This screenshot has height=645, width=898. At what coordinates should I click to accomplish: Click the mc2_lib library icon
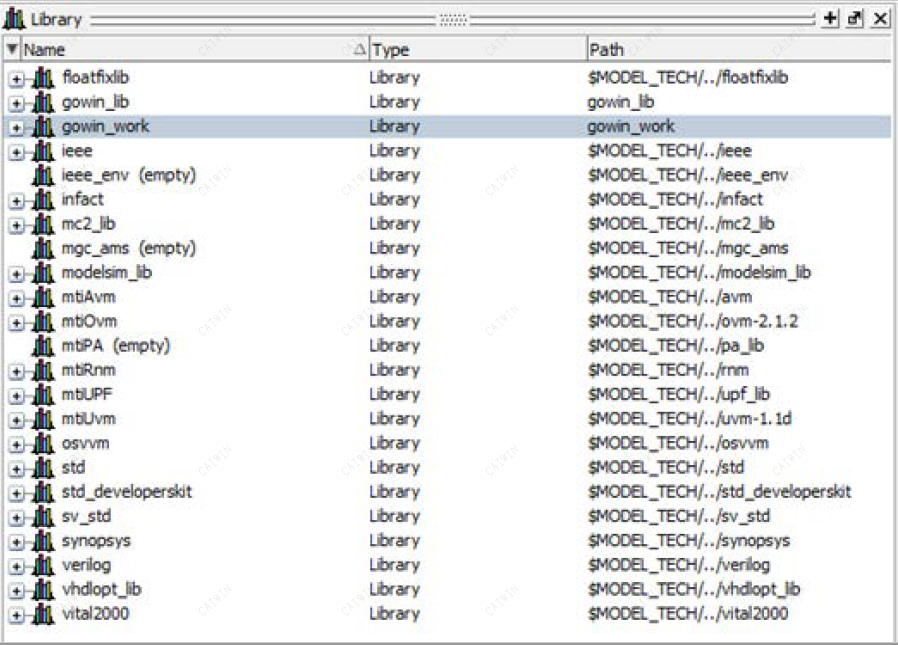[43, 224]
